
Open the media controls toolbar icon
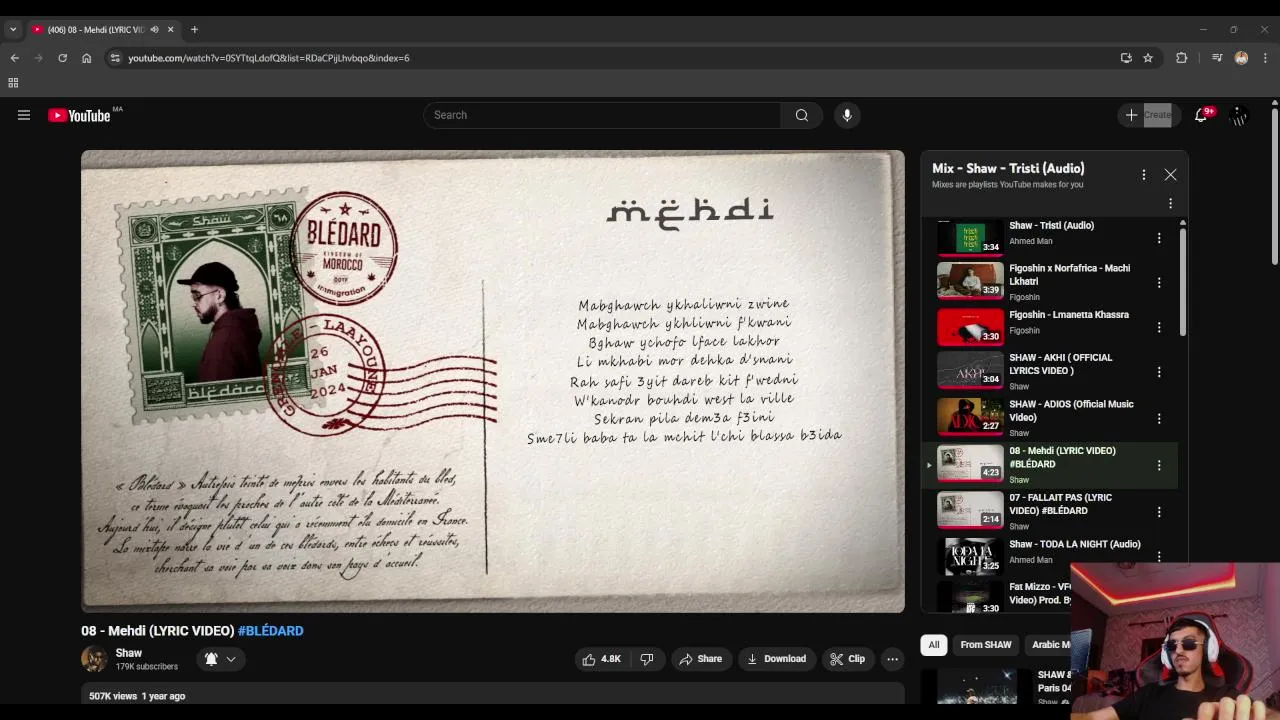(1217, 58)
